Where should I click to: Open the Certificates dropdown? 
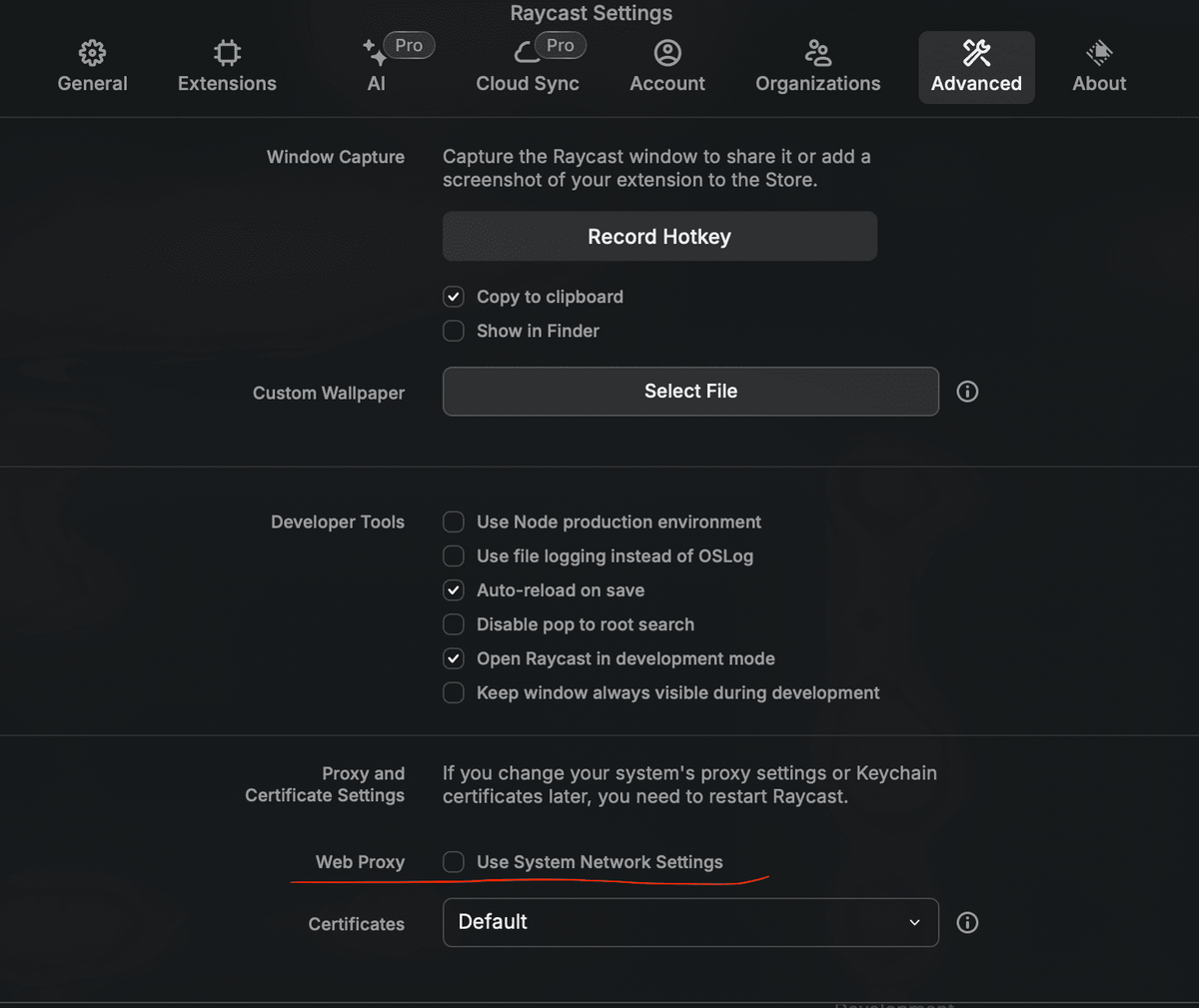pyautogui.click(x=690, y=922)
